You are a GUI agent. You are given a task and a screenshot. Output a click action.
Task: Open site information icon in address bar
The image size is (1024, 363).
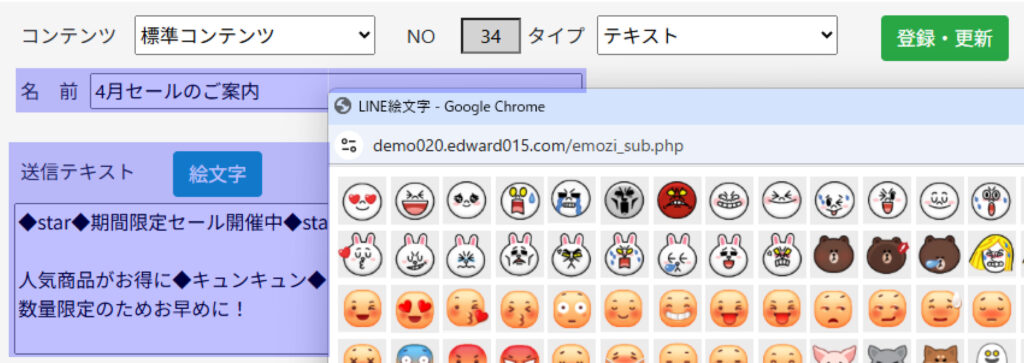tap(349, 145)
